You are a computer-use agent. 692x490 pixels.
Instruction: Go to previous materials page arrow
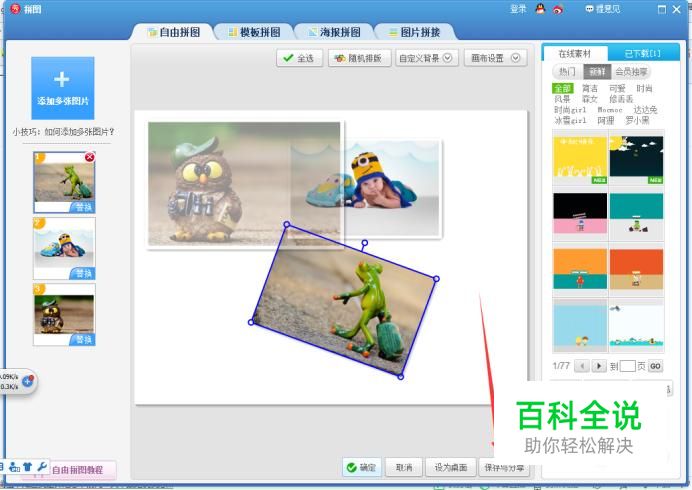click(x=582, y=366)
